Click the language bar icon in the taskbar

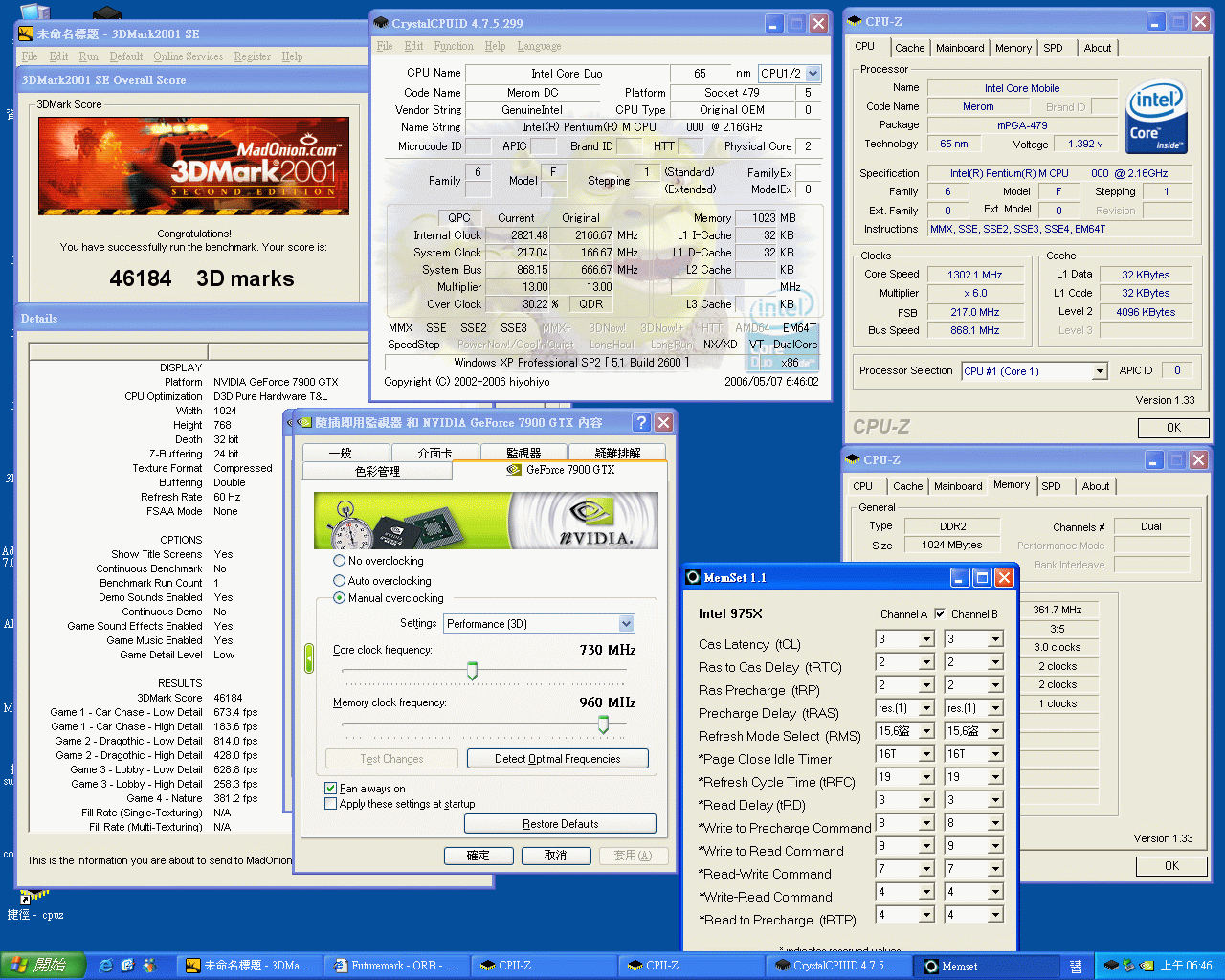[x=1075, y=967]
